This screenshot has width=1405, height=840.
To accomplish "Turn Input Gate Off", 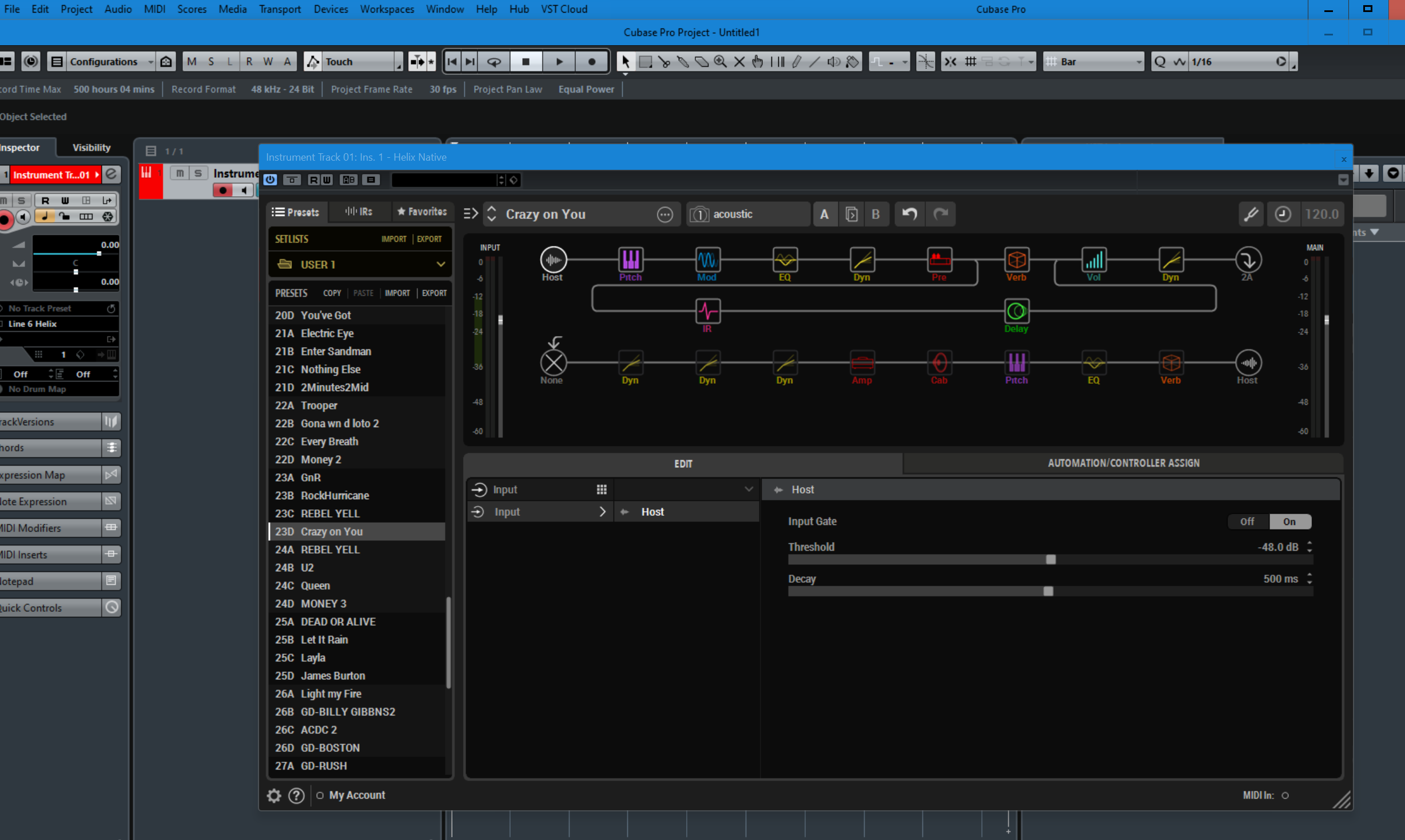I will (1247, 521).
